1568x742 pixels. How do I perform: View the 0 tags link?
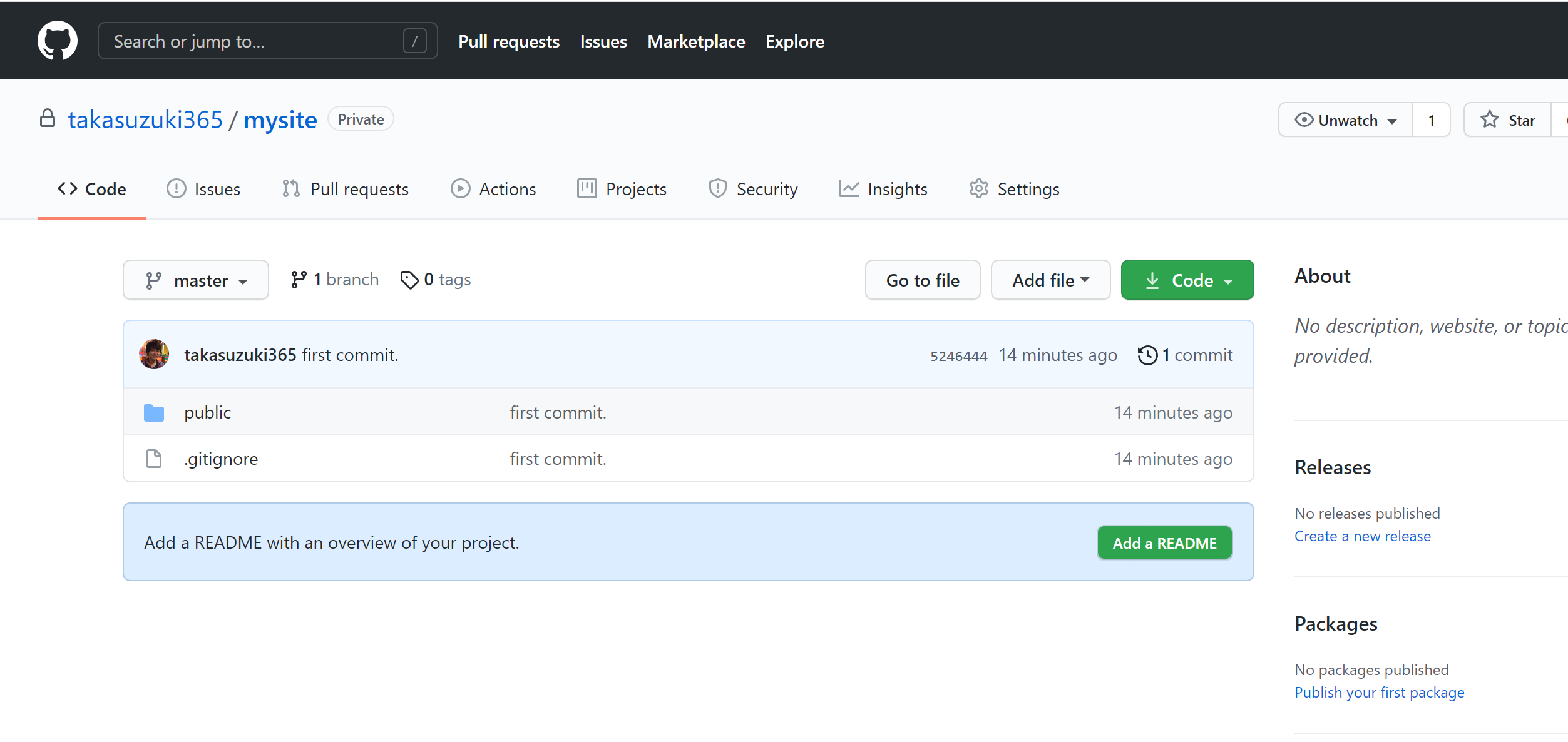coord(436,280)
